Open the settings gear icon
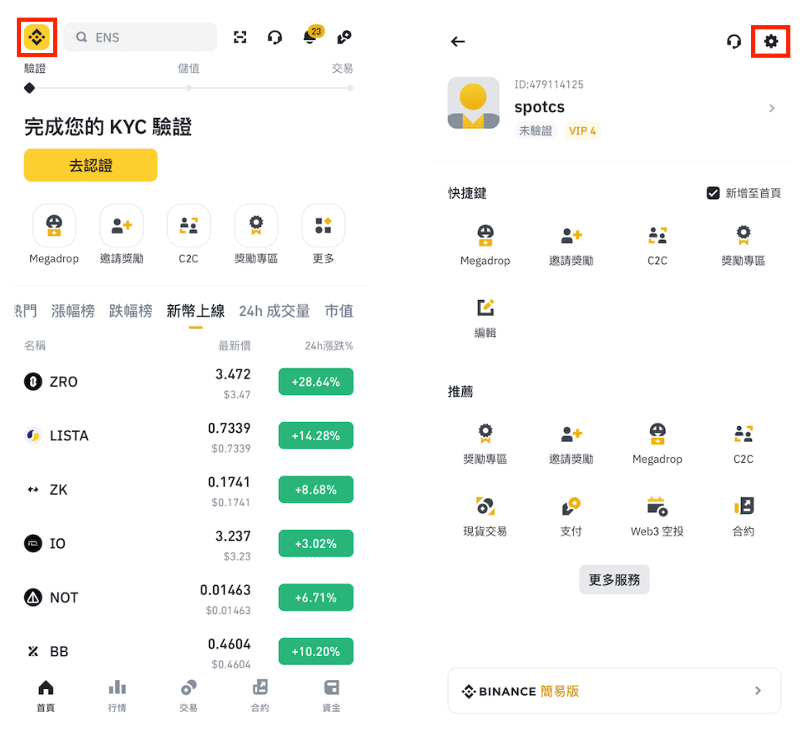806x750 pixels. 771,41
